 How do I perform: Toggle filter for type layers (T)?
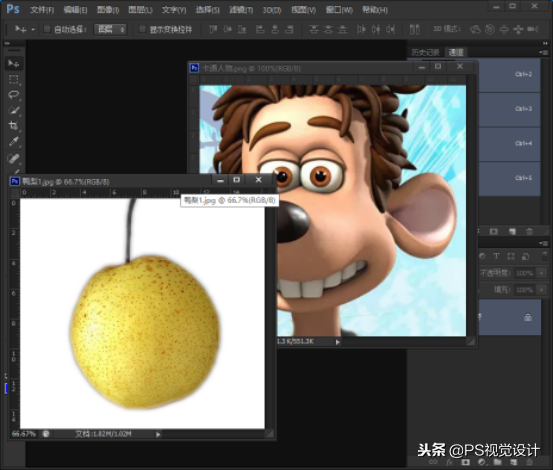pos(496,256)
